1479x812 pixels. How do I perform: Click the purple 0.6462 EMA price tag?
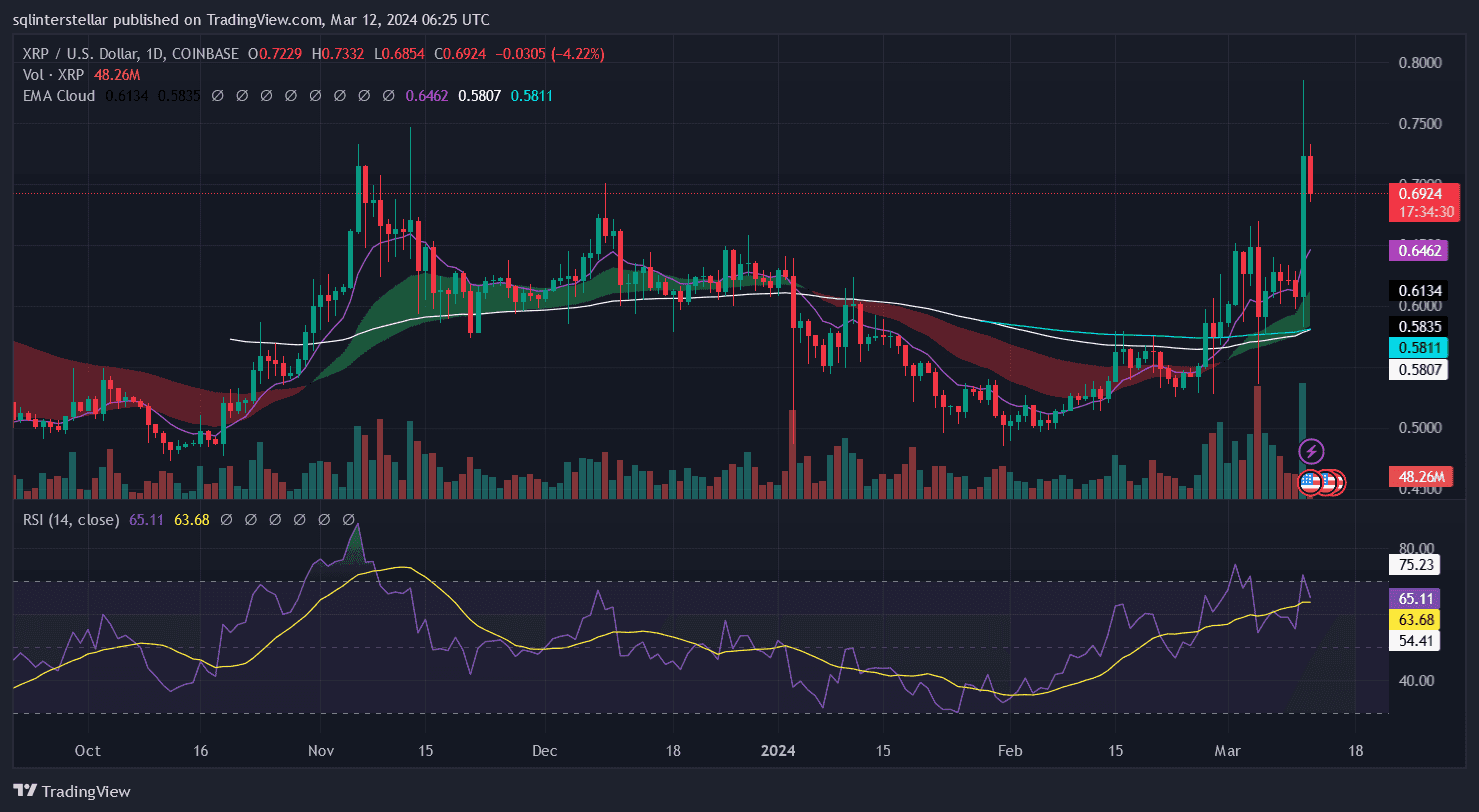pyautogui.click(x=1418, y=250)
